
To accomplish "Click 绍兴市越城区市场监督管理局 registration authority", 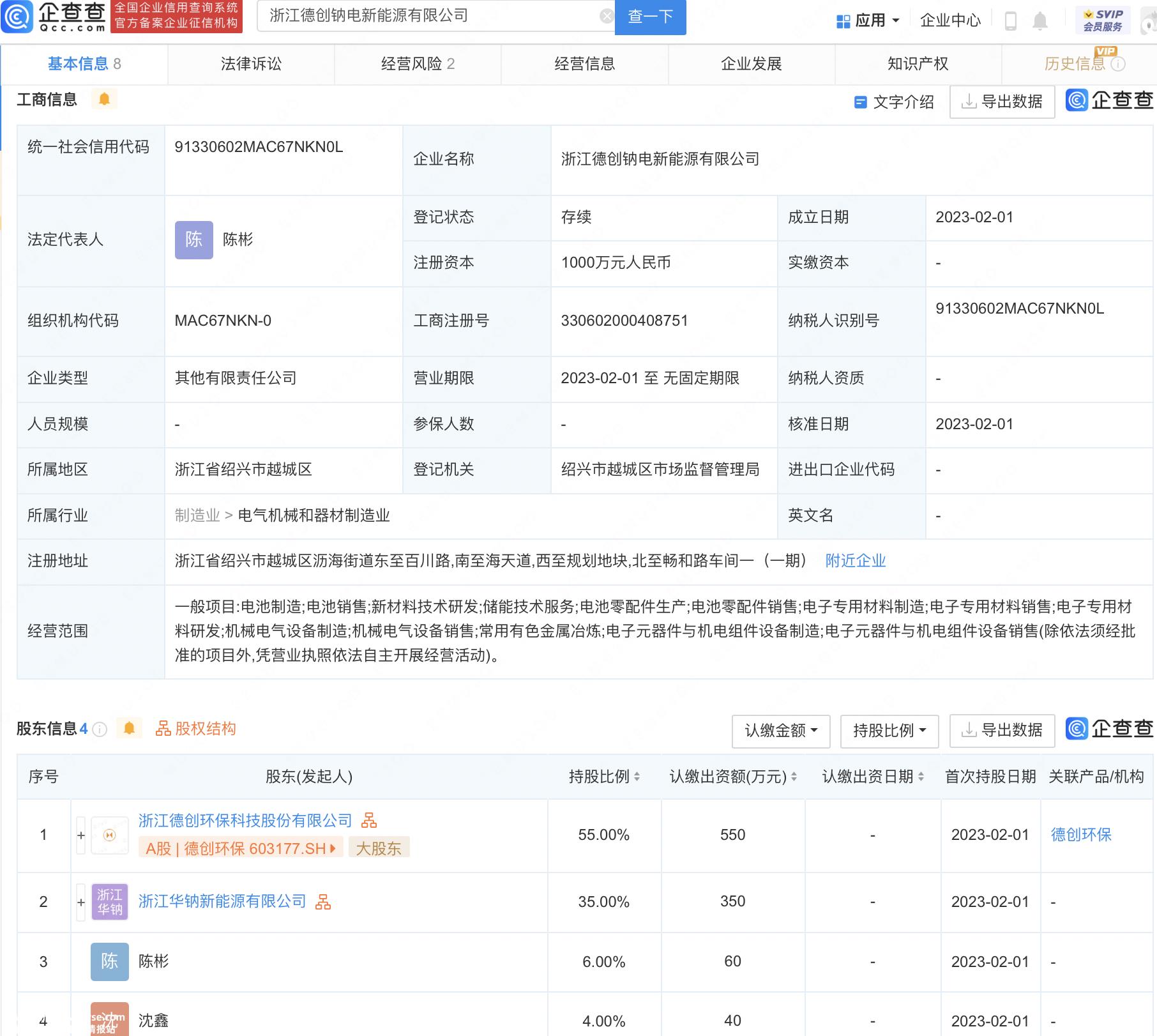I will pyautogui.click(x=660, y=469).
